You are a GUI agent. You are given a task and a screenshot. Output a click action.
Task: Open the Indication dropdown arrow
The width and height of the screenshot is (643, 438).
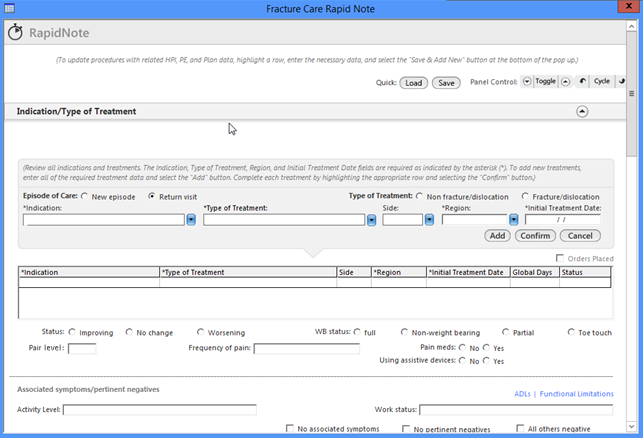pyautogui.click(x=191, y=220)
